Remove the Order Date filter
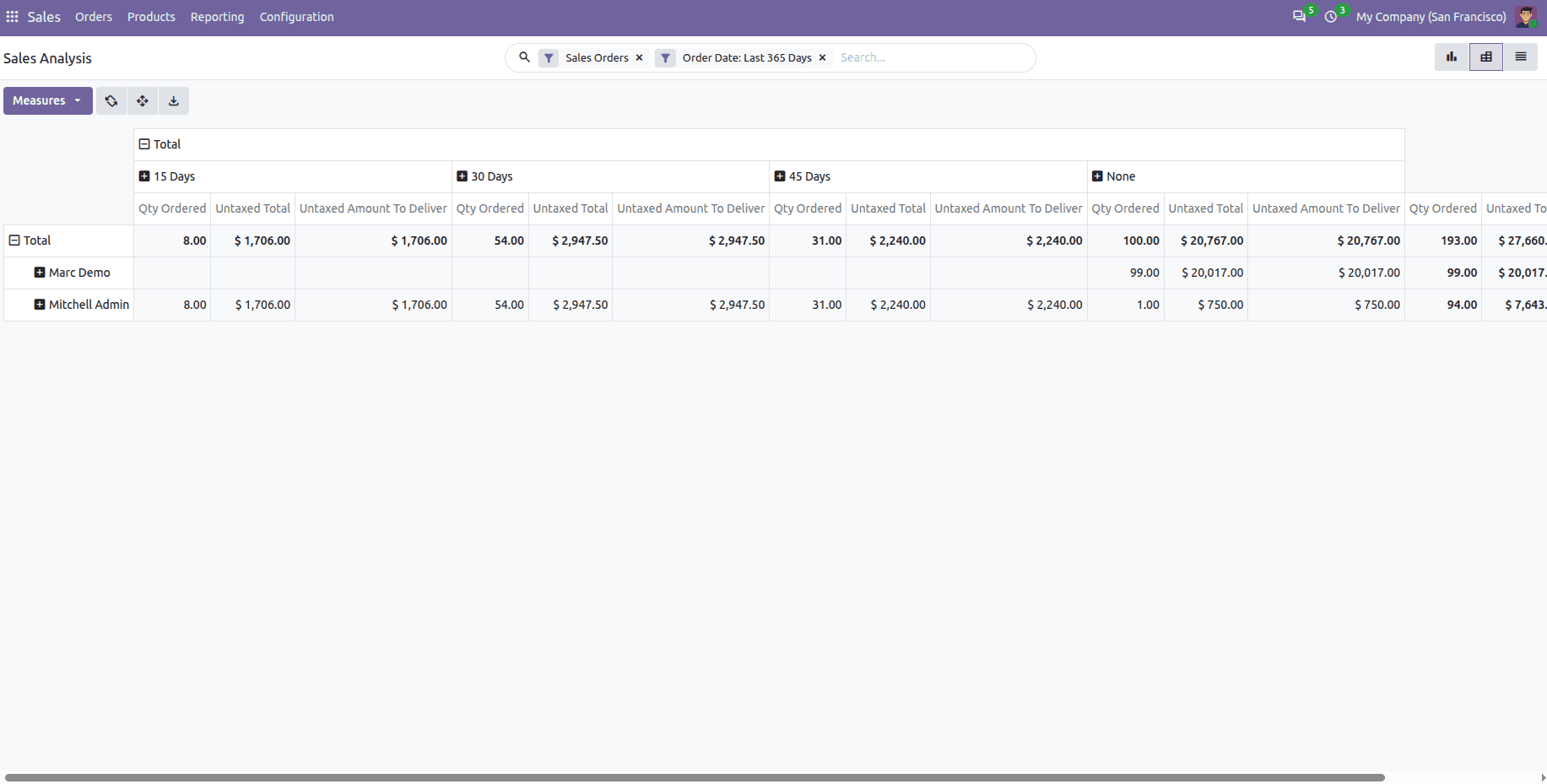This screenshot has width=1547, height=784. tap(822, 57)
